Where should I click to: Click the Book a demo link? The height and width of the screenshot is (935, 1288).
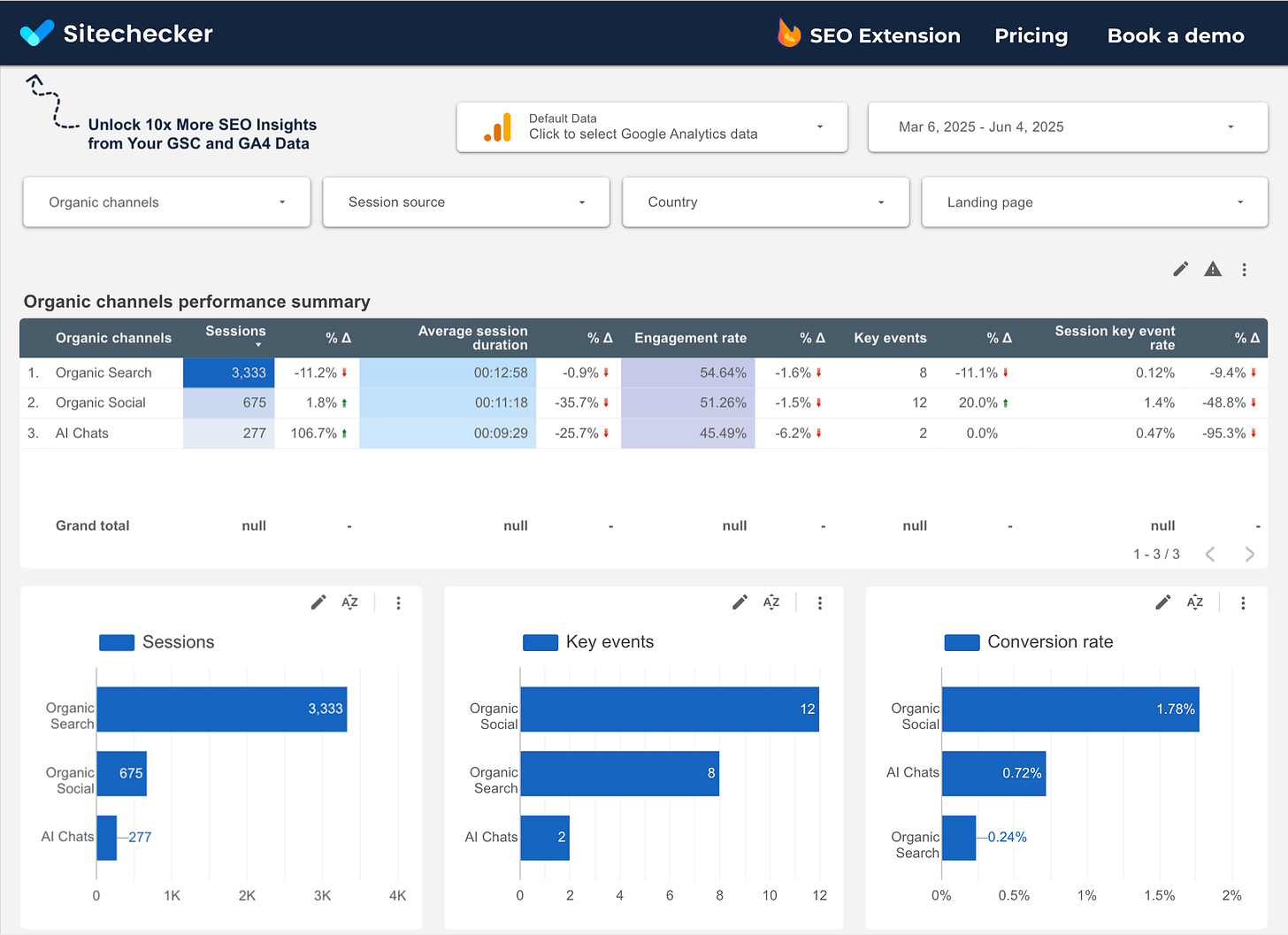(x=1176, y=35)
